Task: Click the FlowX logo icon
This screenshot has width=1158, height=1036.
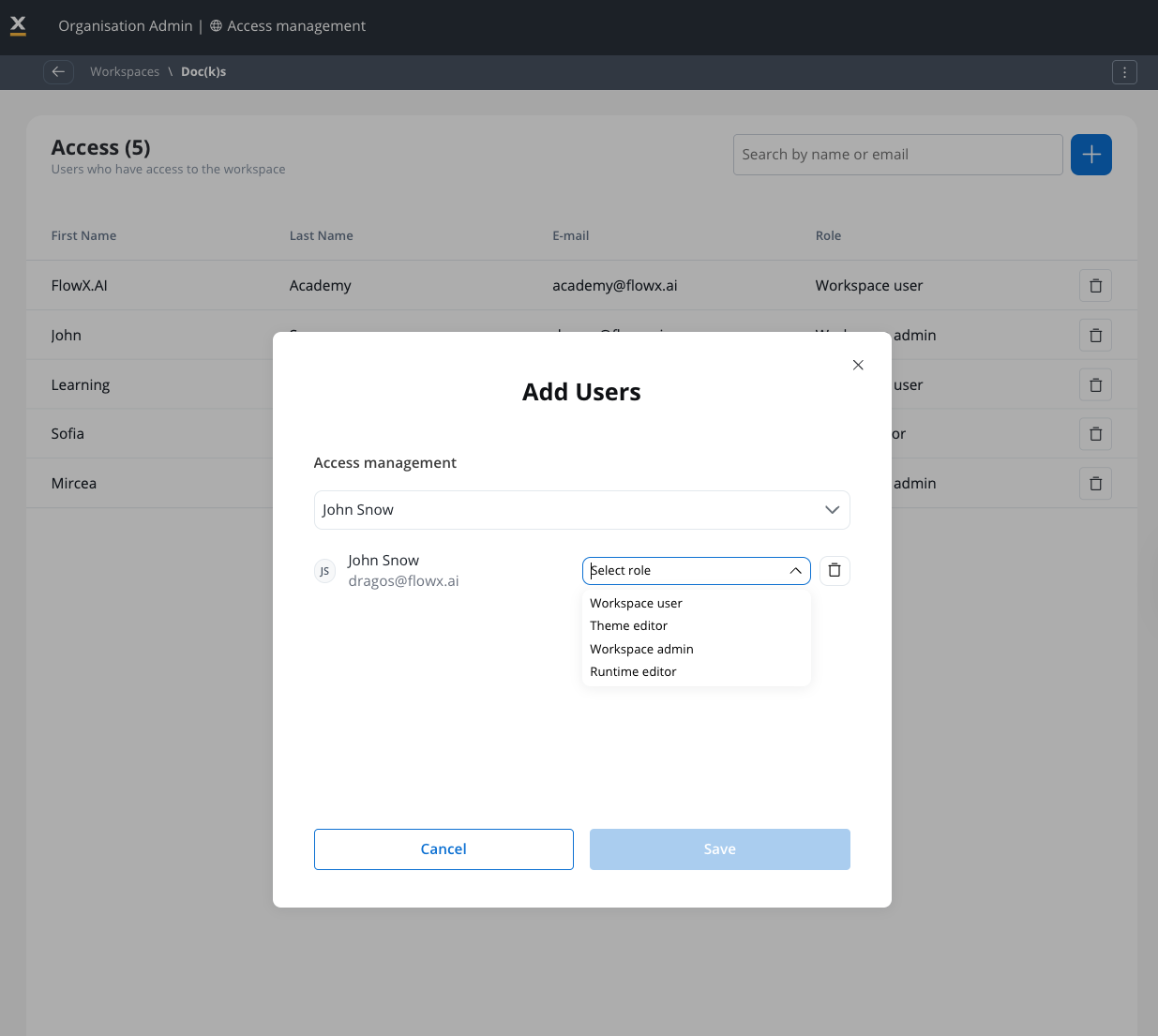Action: pos(18,26)
